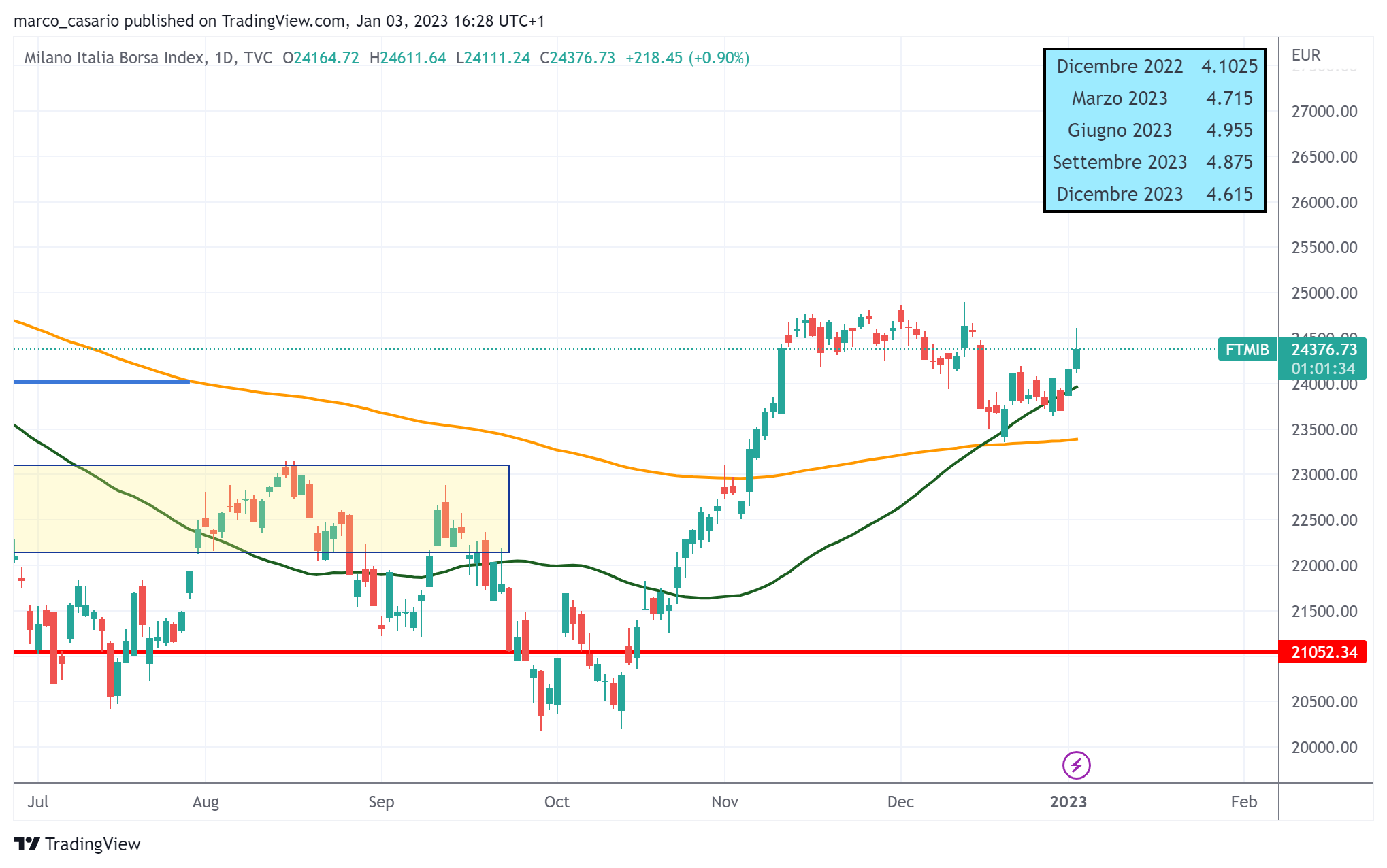Click the Milano Italia Borsa Index title
The width and height of the screenshot is (1387, 868).
click(x=114, y=58)
